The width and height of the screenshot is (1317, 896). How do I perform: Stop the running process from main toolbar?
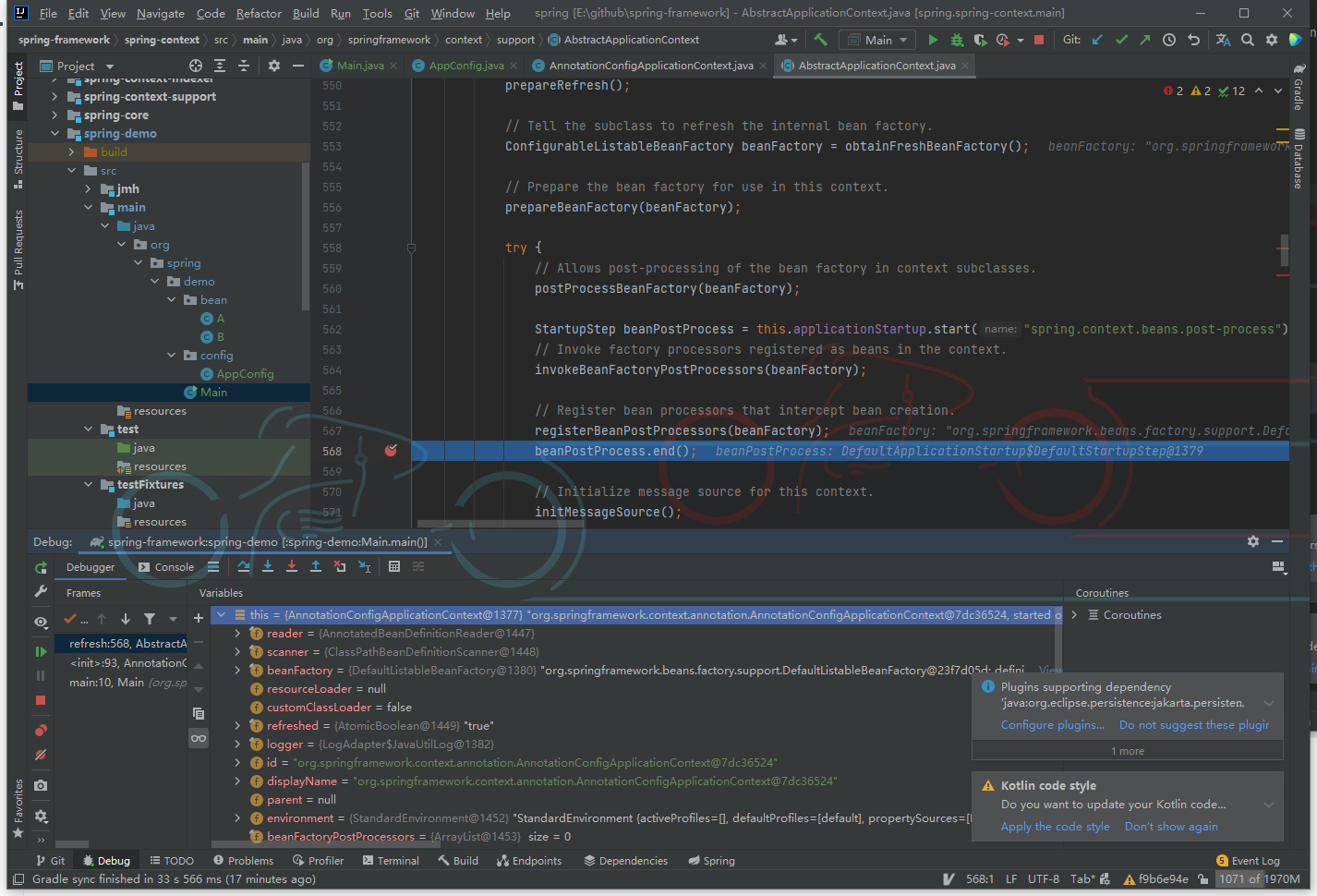1039,40
